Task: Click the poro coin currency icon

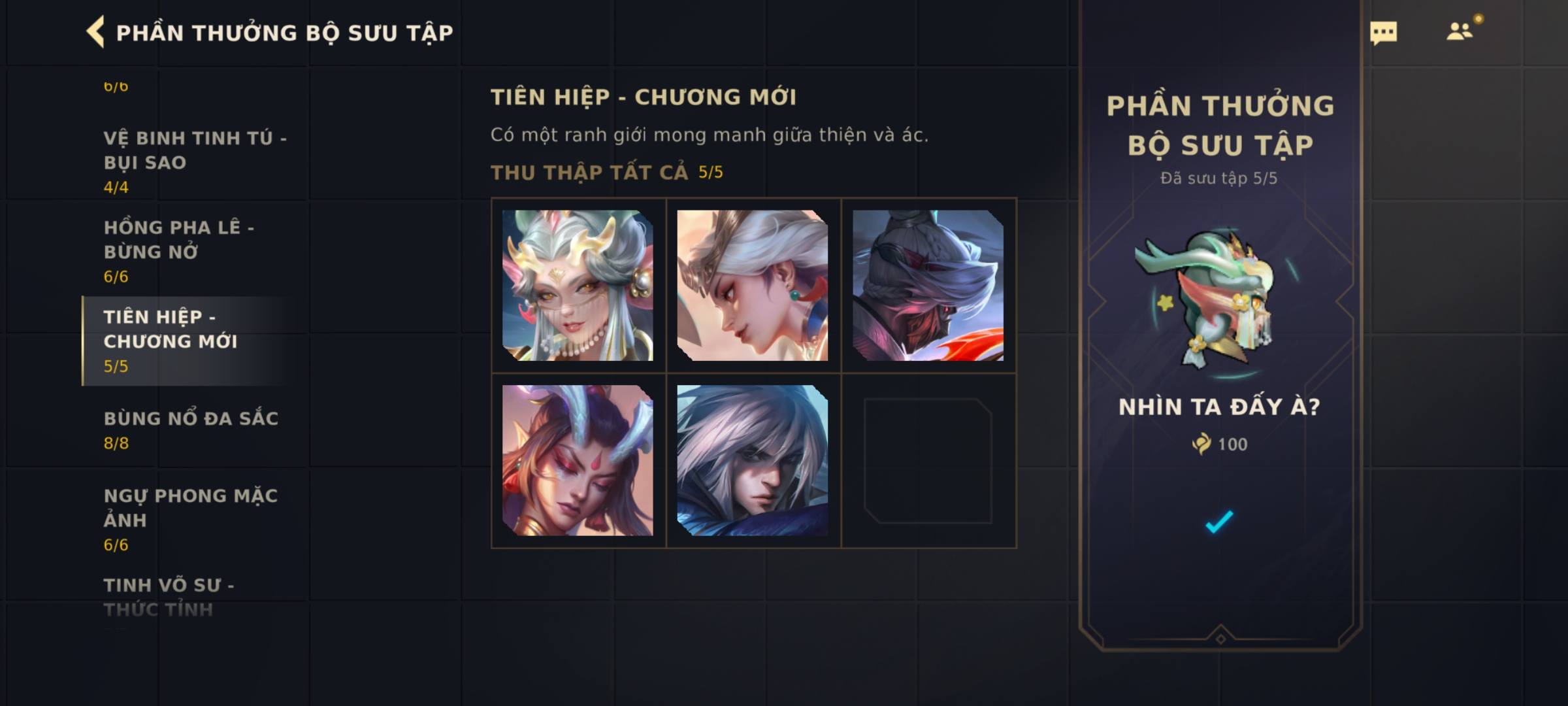Action: (1201, 445)
